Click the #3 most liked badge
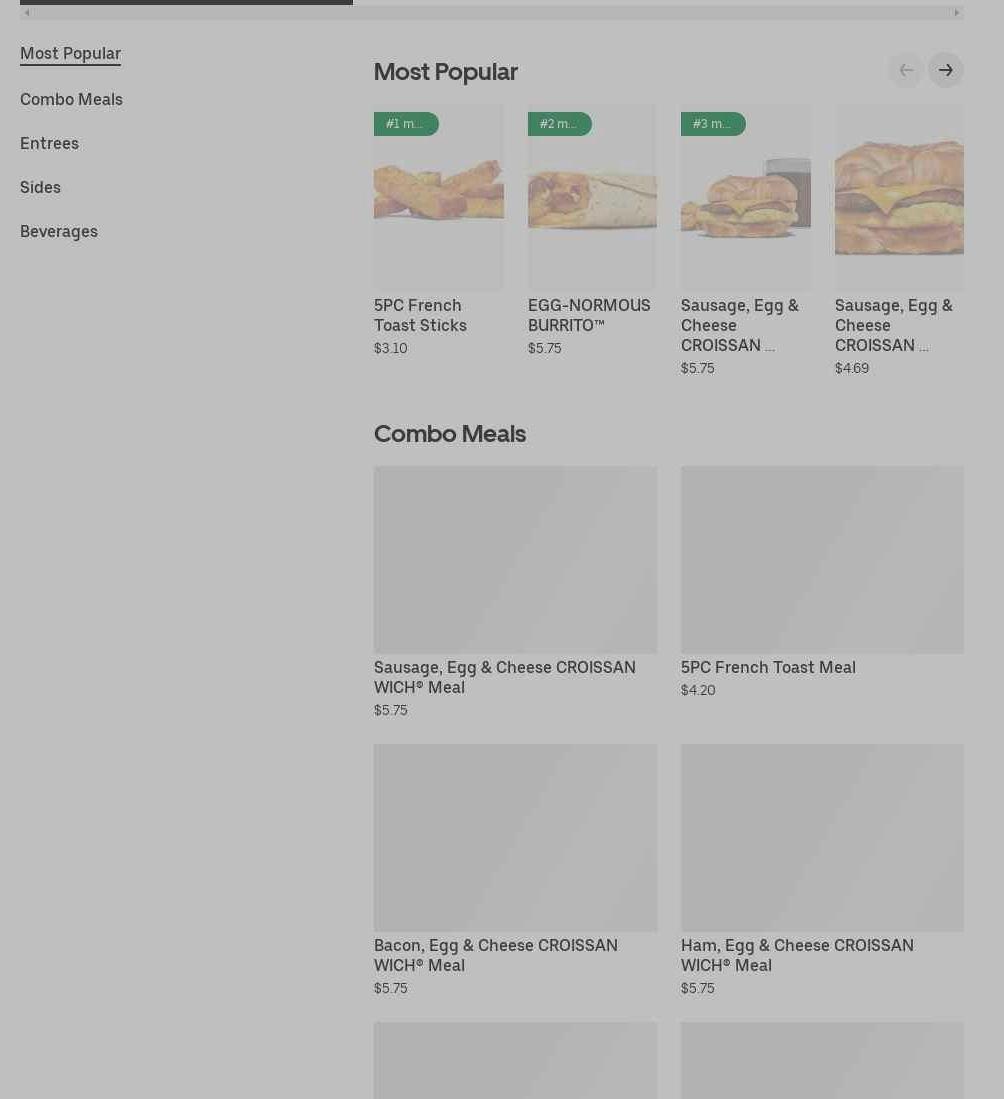 [x=712, y=124]
